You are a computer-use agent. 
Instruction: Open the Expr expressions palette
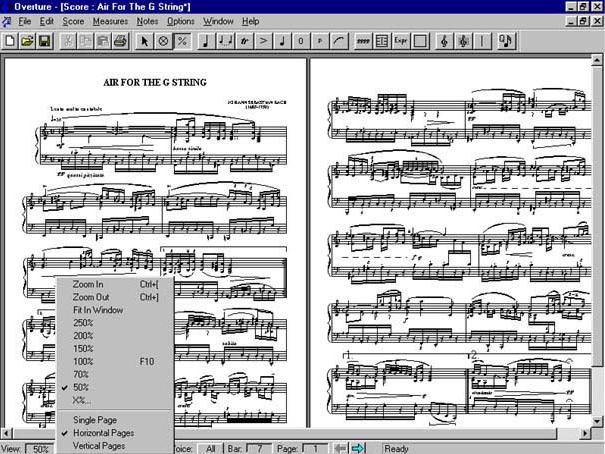[401, 41]
